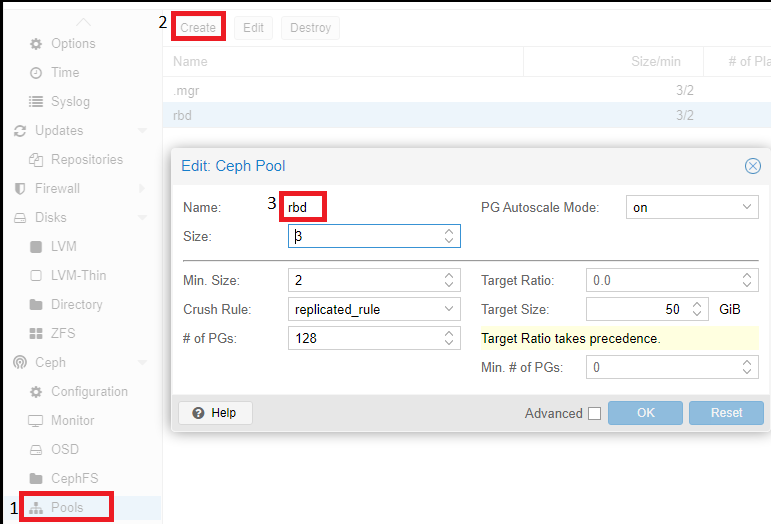Image resolution: width=771 pixels, height=524 pixels.
Task: Open the Crush Rule dropdown
Action: click(x=449, y=310)
